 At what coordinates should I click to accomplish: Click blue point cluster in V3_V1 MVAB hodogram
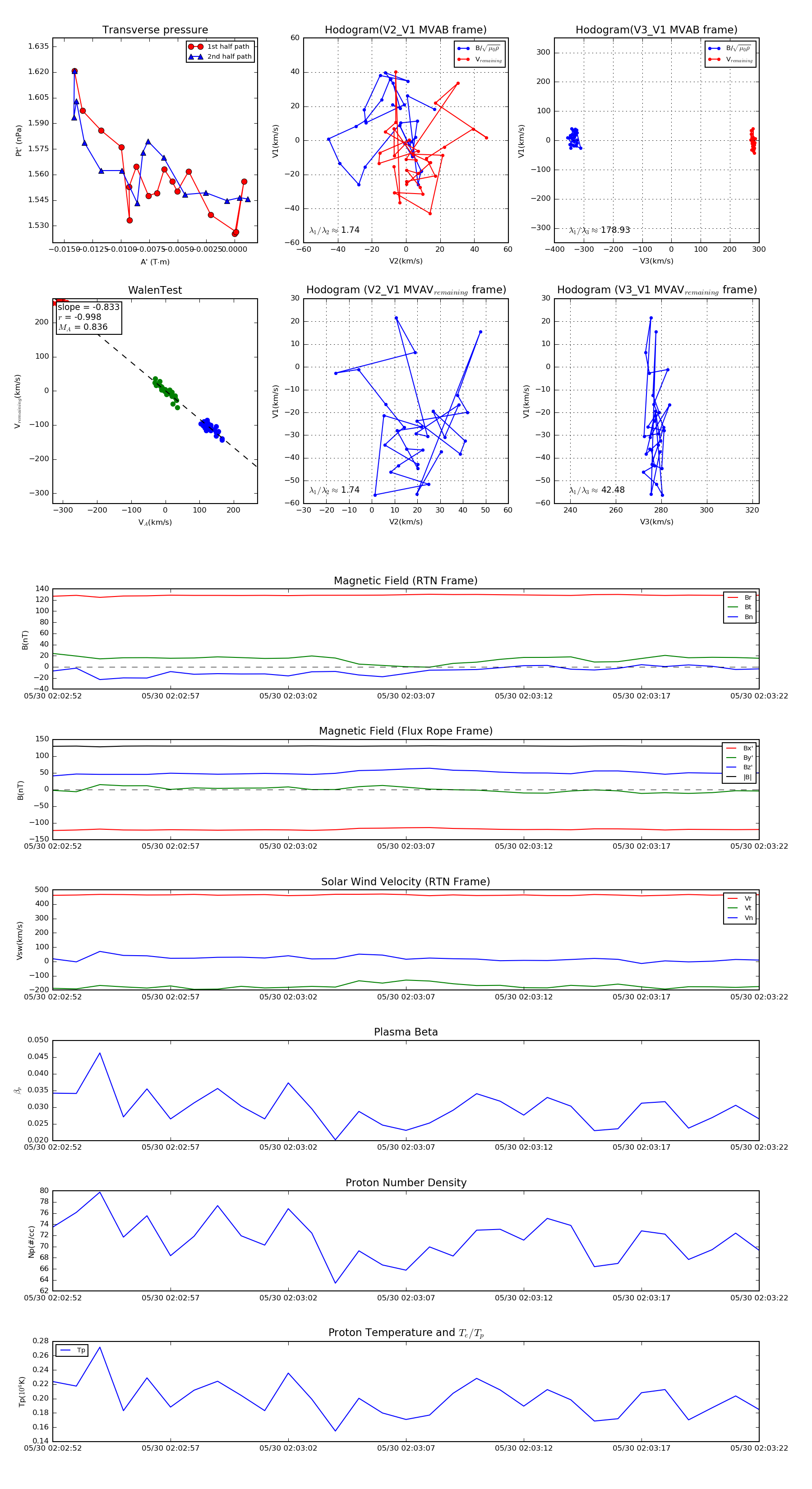(x=573, y=138)
